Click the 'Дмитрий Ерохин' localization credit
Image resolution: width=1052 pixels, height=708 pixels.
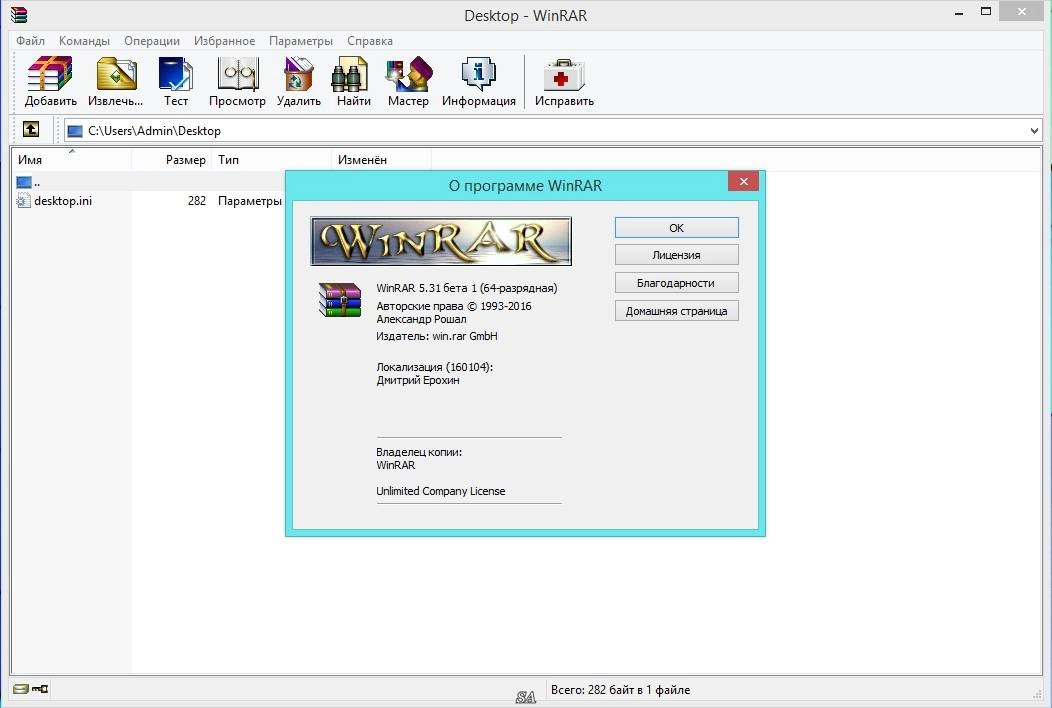pos(418,380)
